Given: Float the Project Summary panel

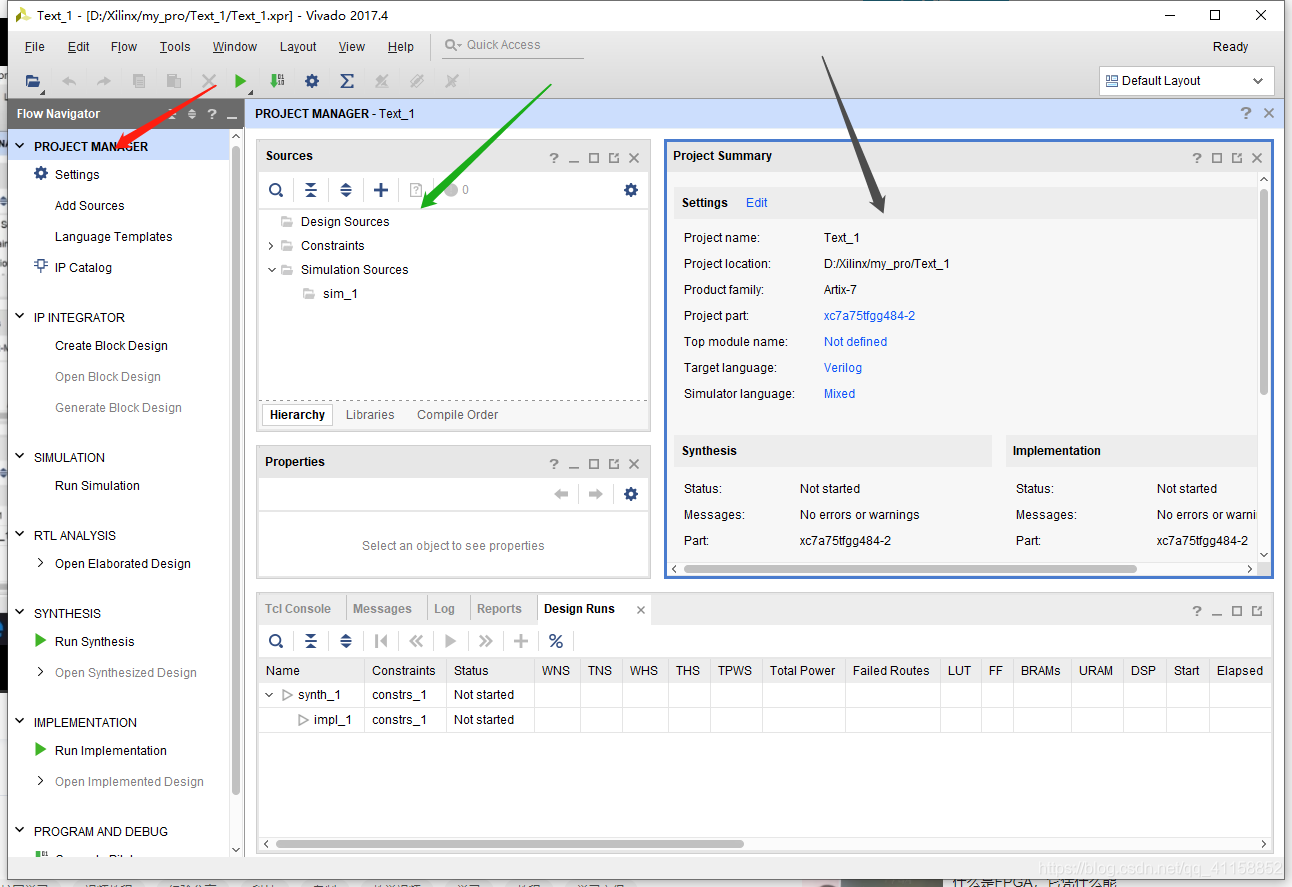Looking at the screenshot, I should [1237, 158].
